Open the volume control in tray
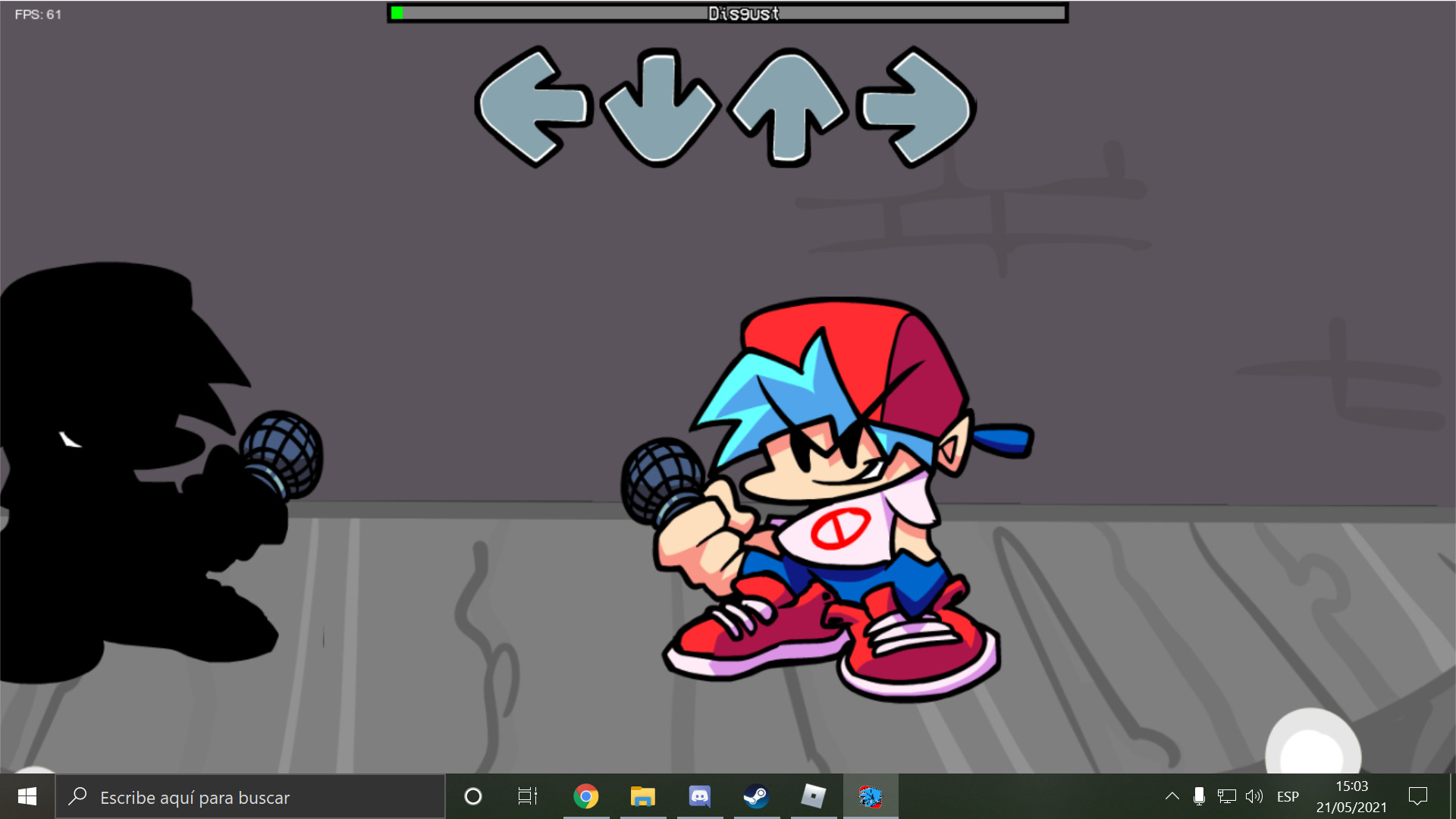This screenshot has width=1456, height=819. (x=1254, y=796)
